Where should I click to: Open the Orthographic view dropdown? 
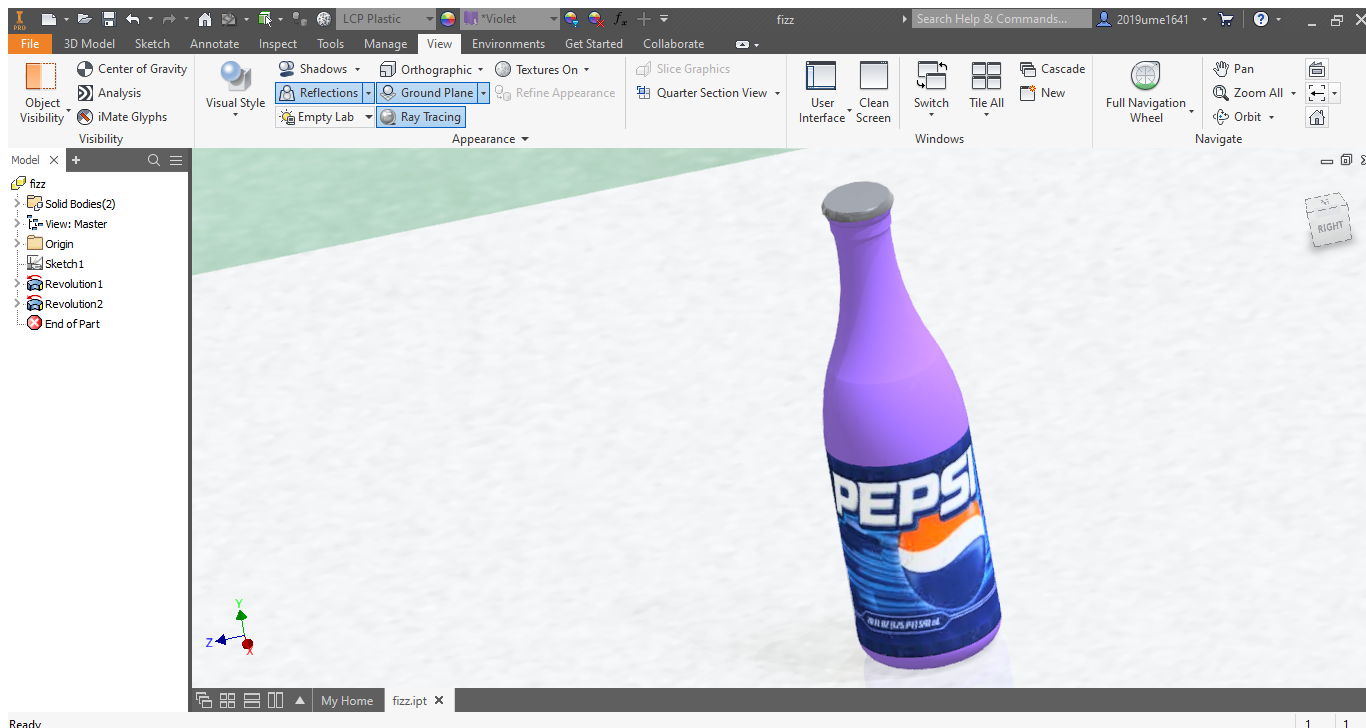tap(480, 70)
